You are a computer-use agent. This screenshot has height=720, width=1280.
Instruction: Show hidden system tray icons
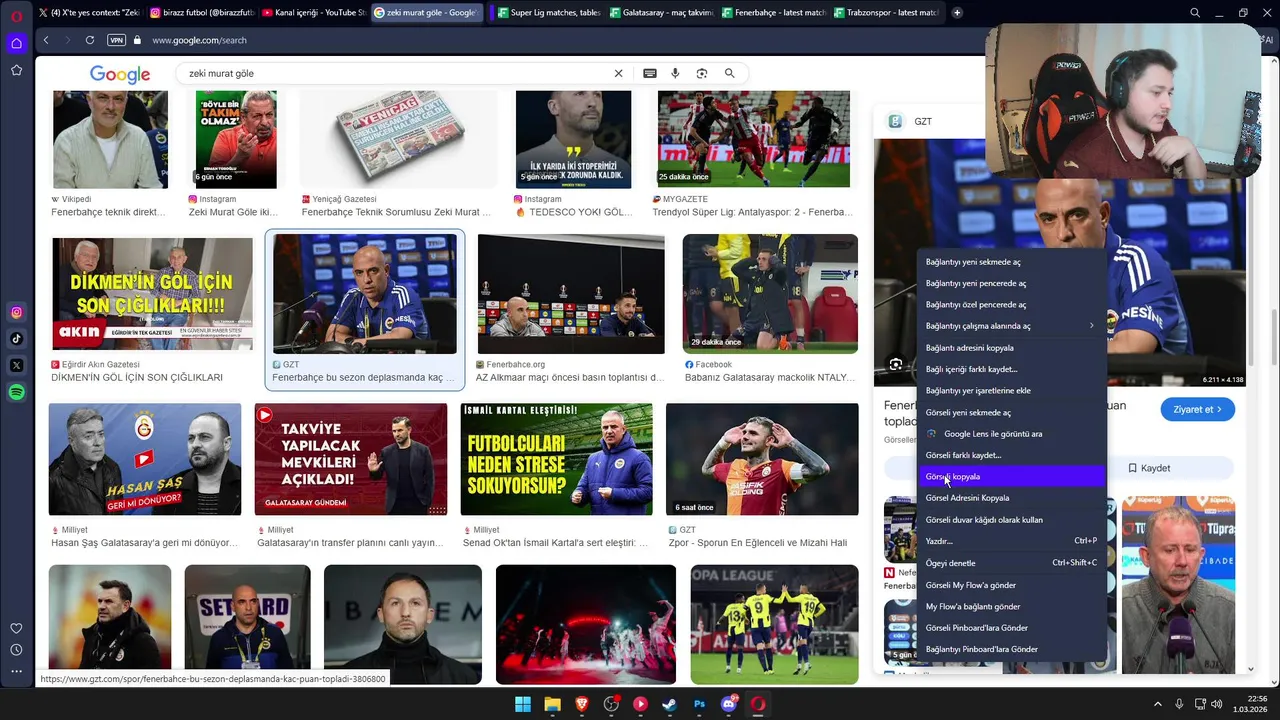[1158, 704]
